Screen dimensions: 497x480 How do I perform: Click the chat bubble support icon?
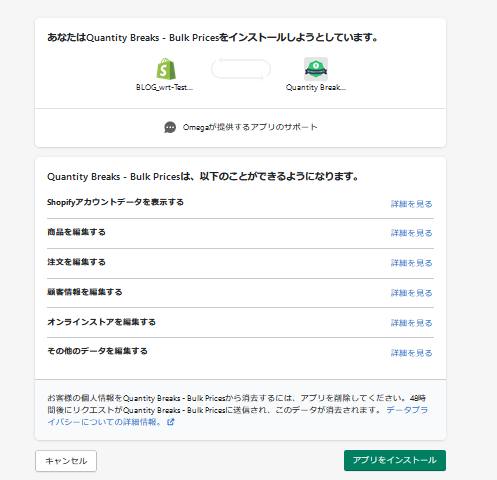coord(170,127)
